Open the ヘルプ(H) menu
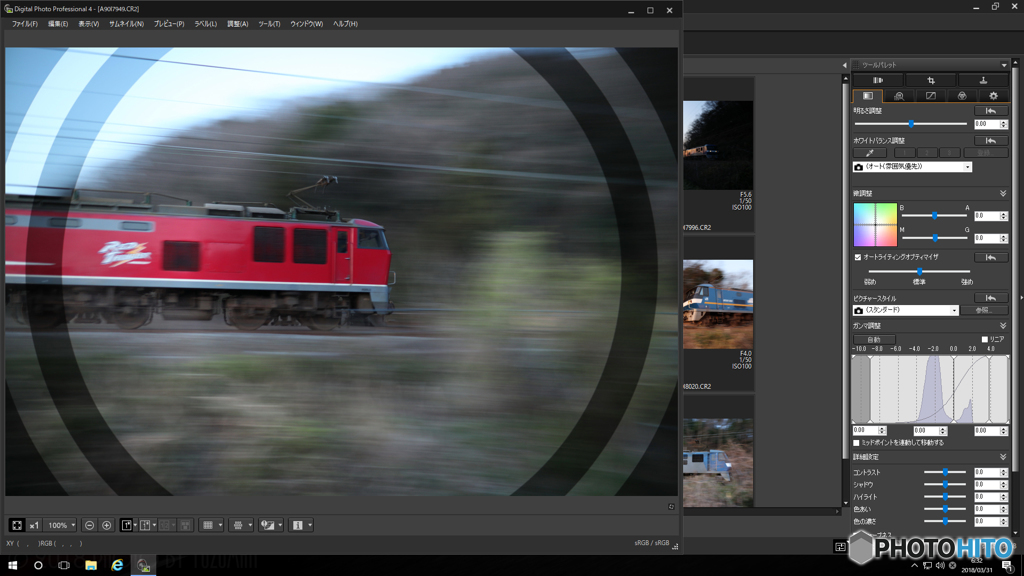Image resolution: width=1024 pixels, height=576 pixels. [345, 24]
